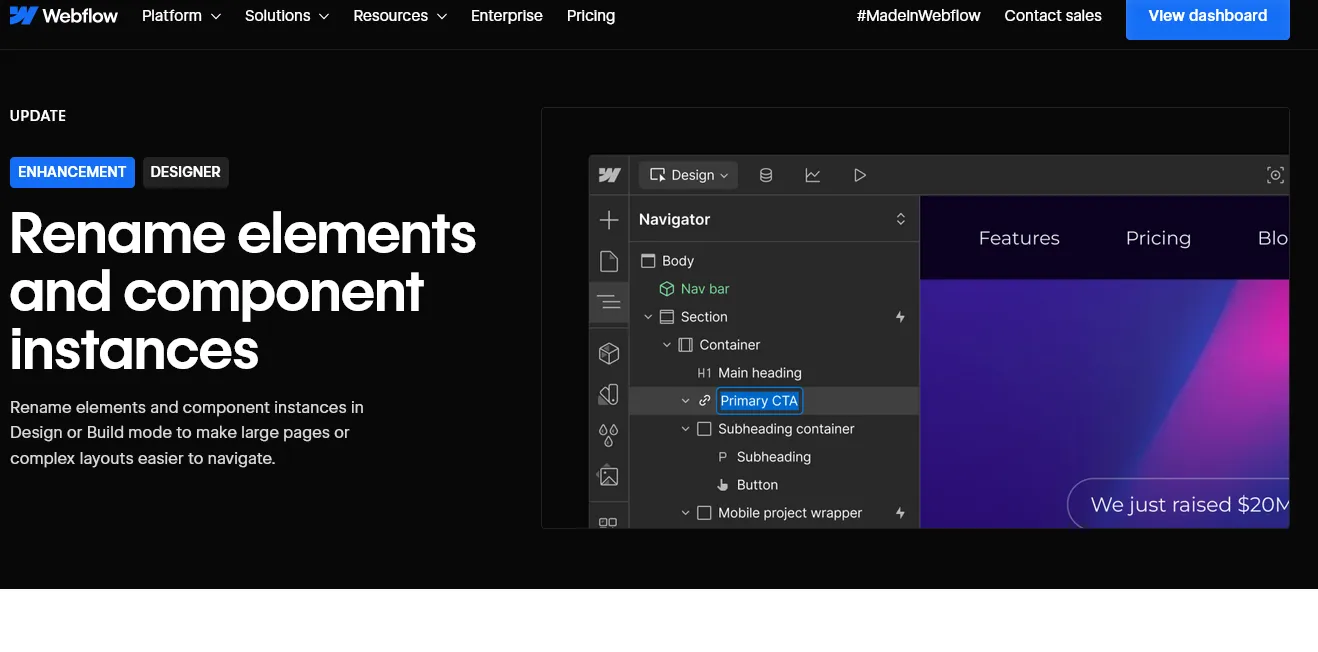Viewport: 1318px width, 652px height.
Task: Open the Design mode dropdown
Action: click(x=688, y=175)
